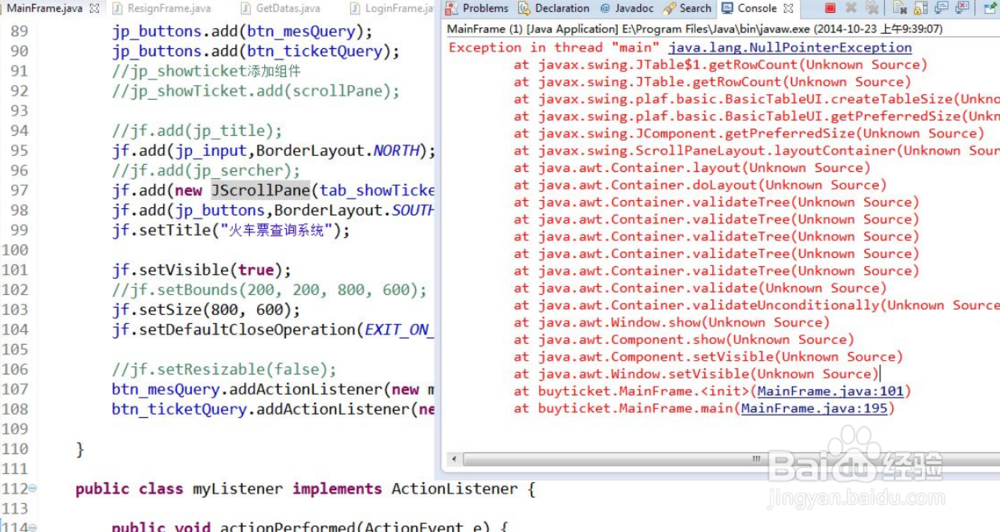Viewport: 1000px width, 532px height.
Task: Click the Container.doLayout stack line
Action: [700, 185]
